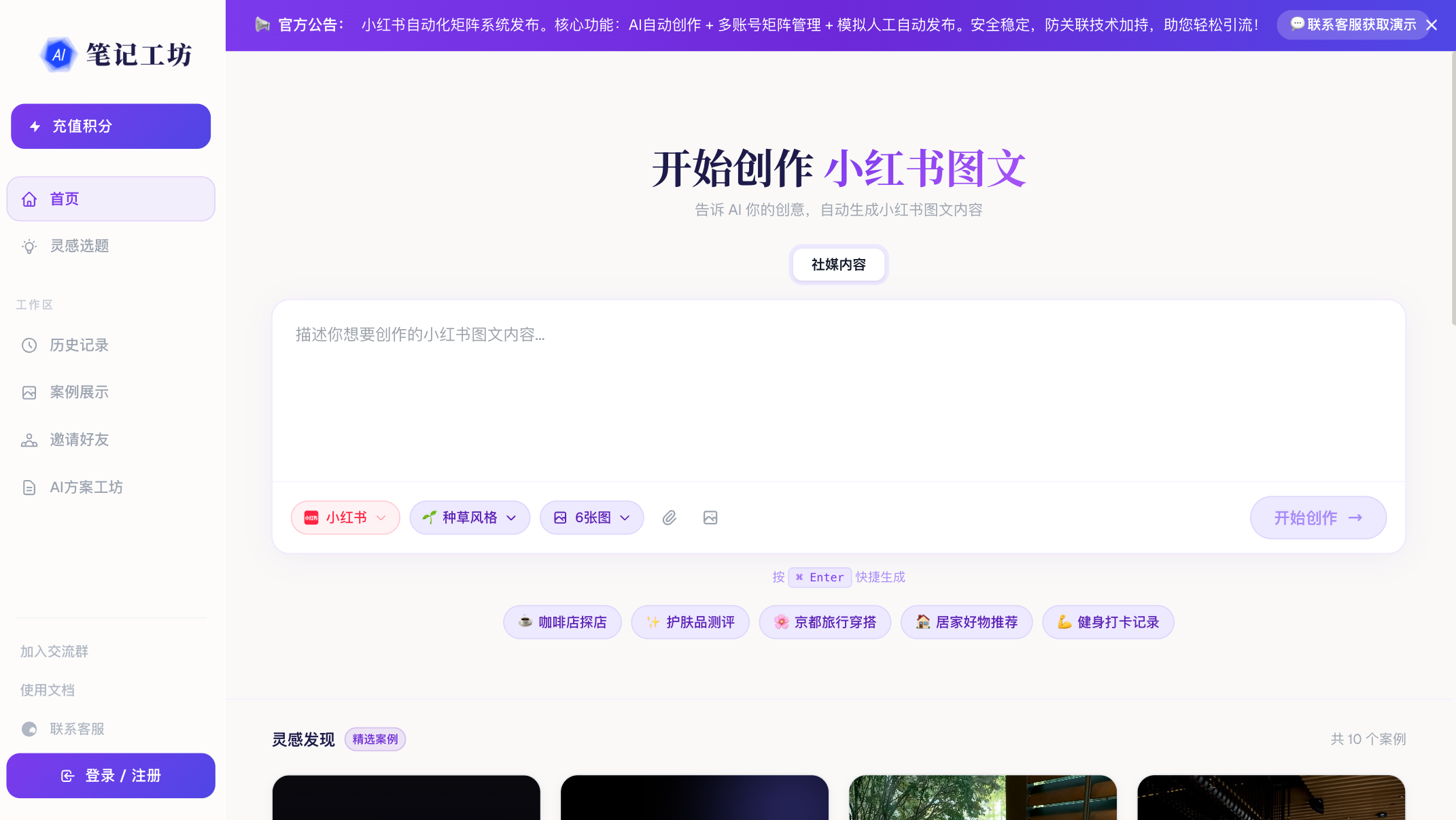This screenshot has height=820, width=1456.
Task: Open 历史记录 in work area
Action: pyautogui.click(x=111, y=345)
